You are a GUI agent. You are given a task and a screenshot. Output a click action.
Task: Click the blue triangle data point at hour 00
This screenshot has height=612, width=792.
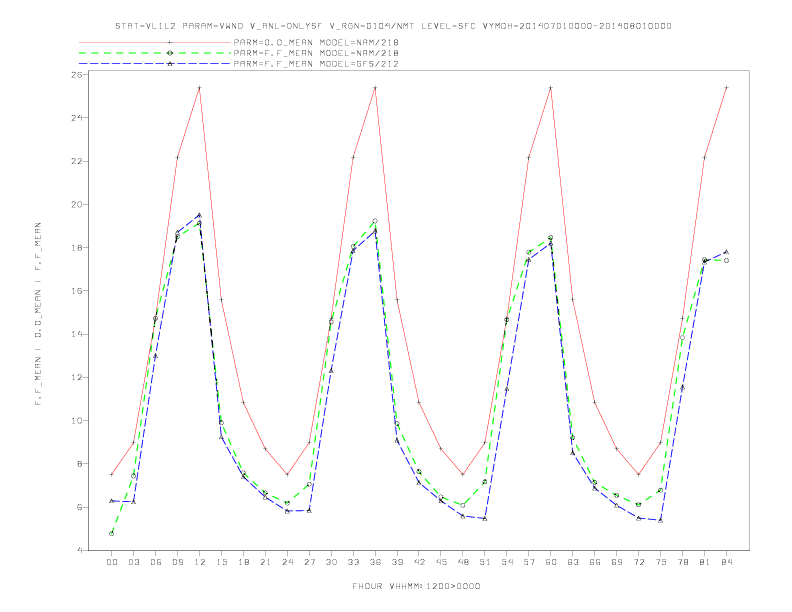point(112,501)
